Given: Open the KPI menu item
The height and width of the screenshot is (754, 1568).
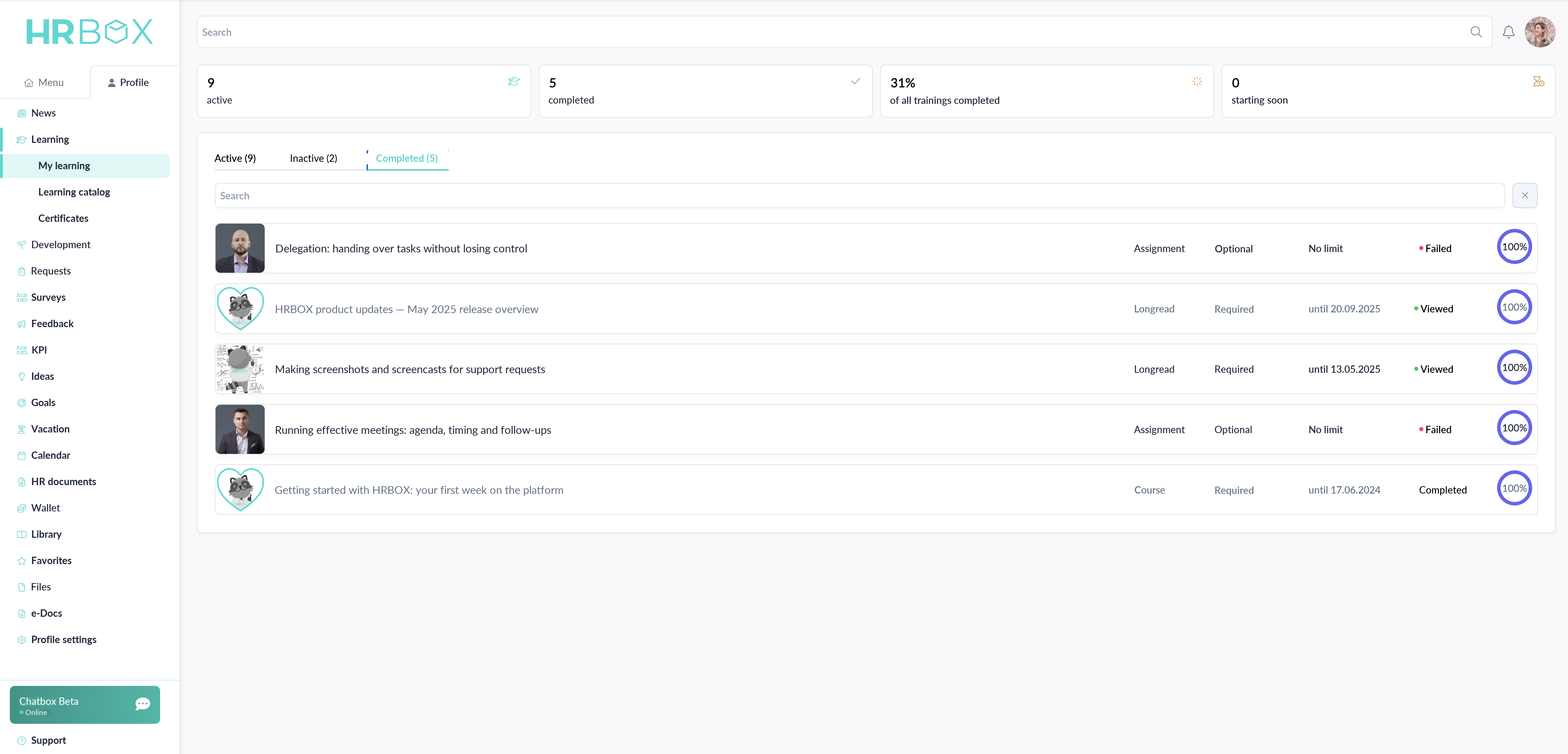Looking at the screenshot, I should (x=39, y=350).
